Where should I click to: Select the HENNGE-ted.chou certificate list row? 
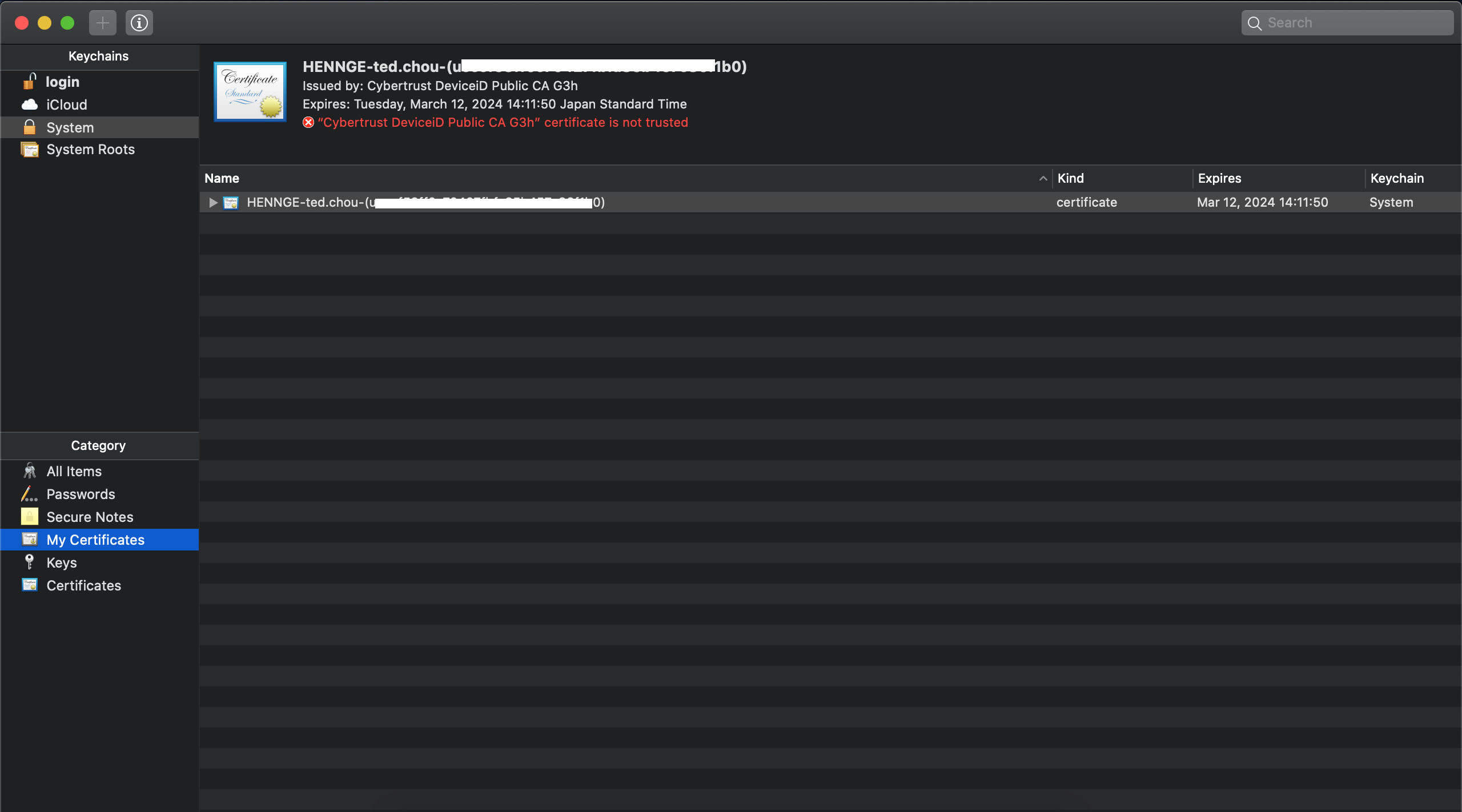[830, 202]
